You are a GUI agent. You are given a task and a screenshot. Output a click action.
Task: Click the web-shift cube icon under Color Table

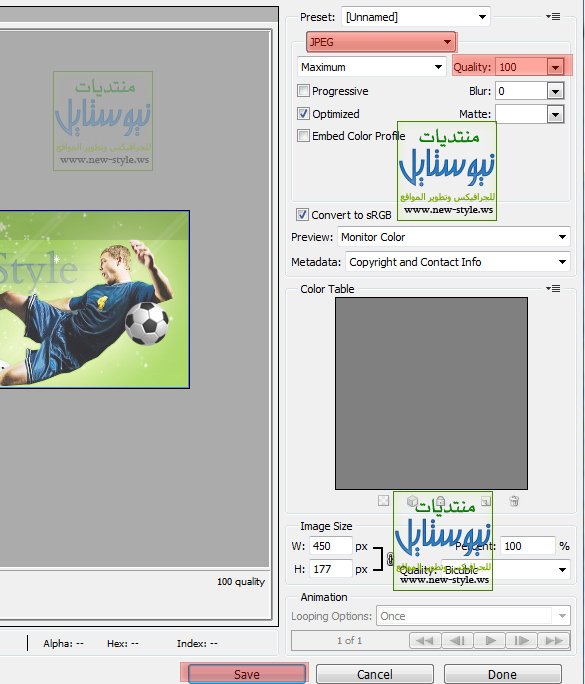412,501
